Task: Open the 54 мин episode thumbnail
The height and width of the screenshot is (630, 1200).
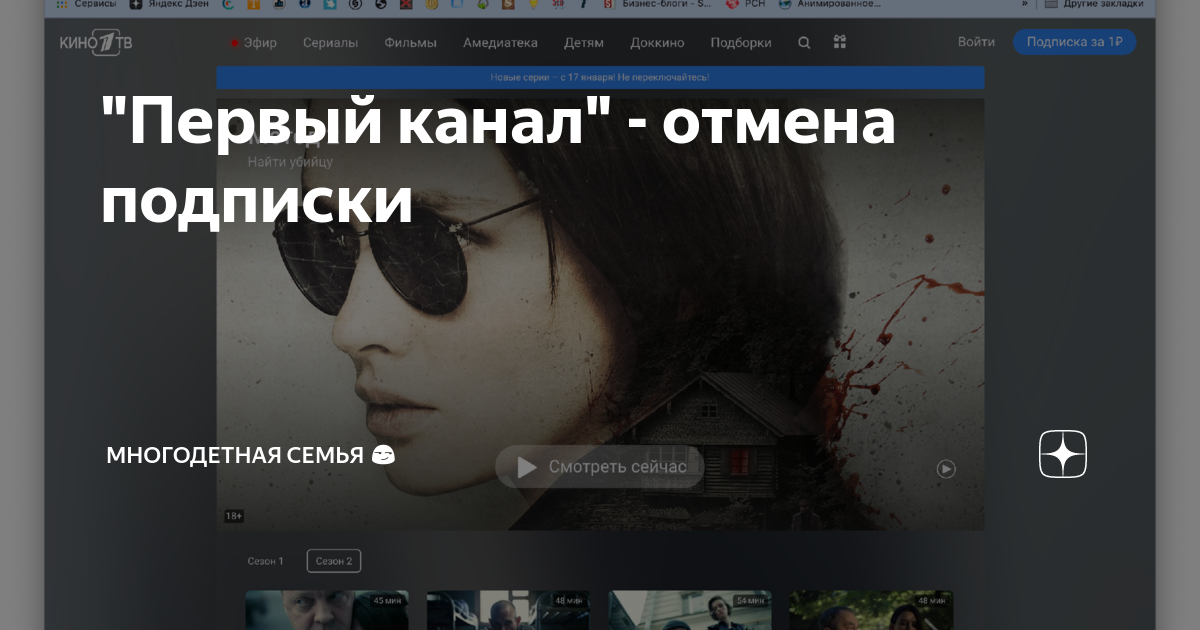Action: click(690, 610)
